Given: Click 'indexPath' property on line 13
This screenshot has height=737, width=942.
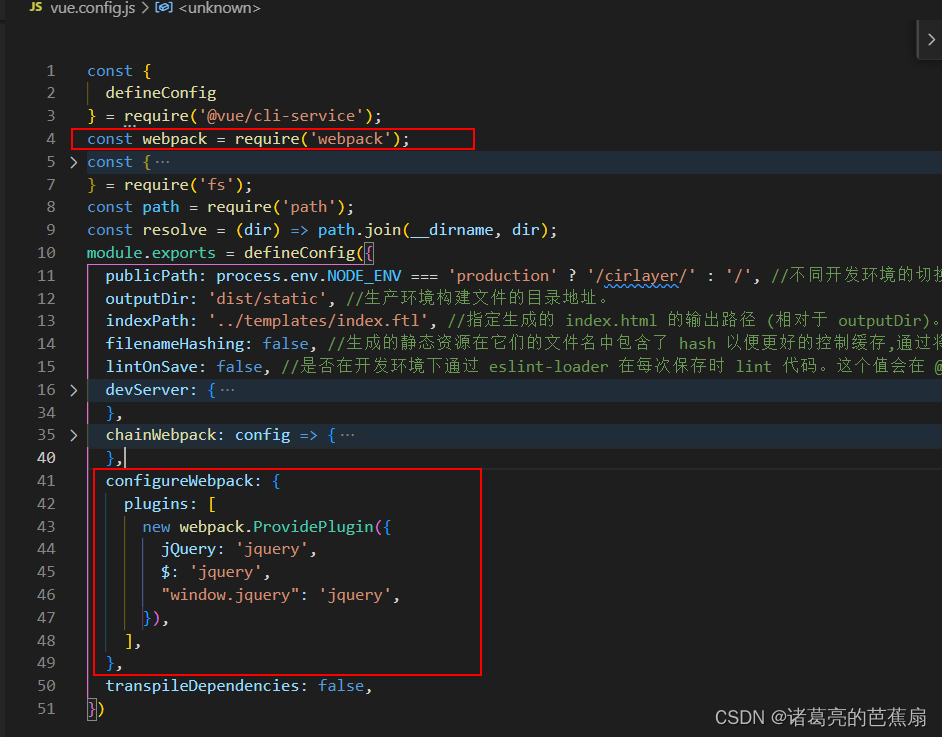Looking at the screenshot, I should point(147,321).
